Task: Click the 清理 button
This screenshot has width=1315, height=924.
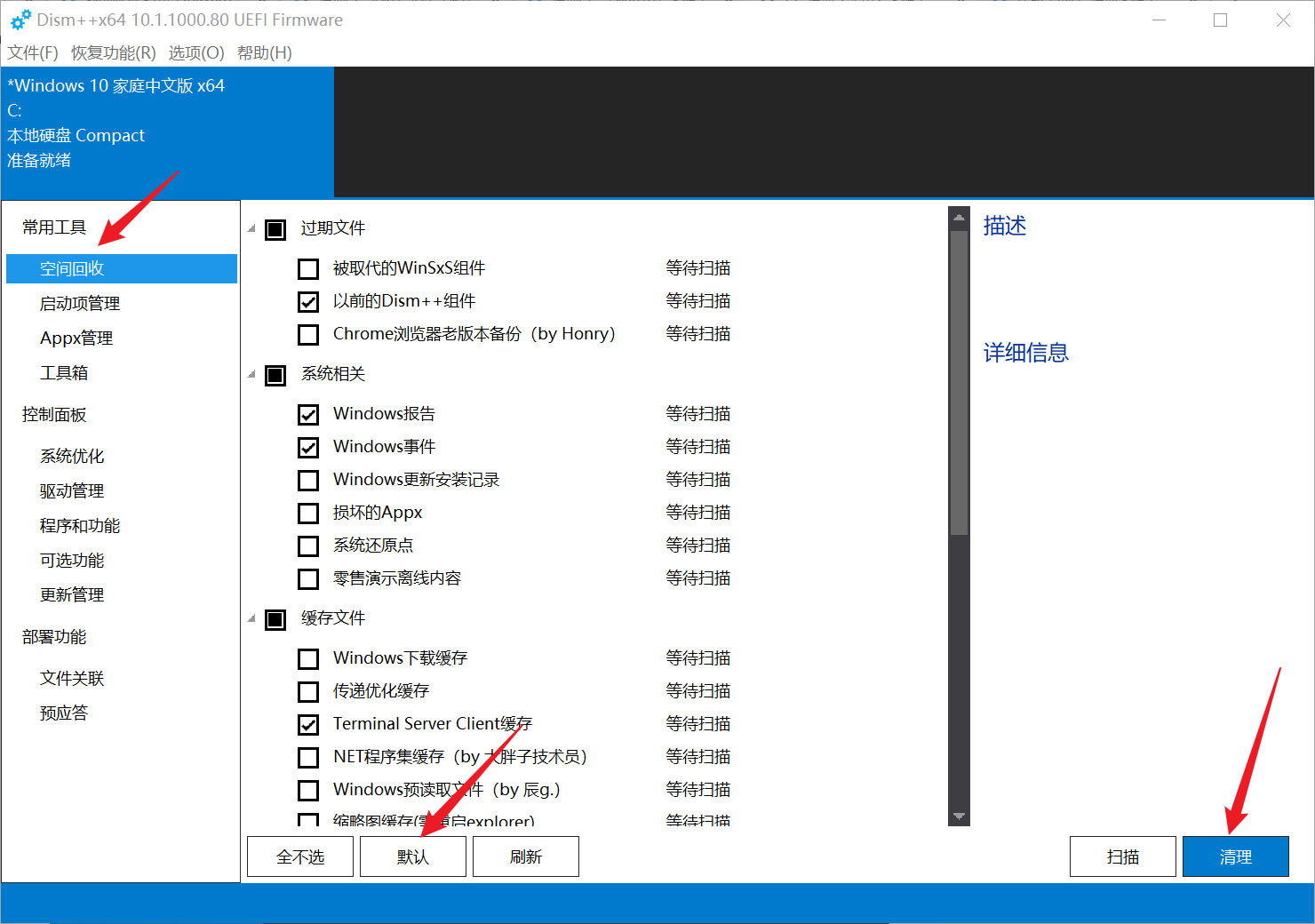Action: pyautogui.click(x=1236, y=856)
